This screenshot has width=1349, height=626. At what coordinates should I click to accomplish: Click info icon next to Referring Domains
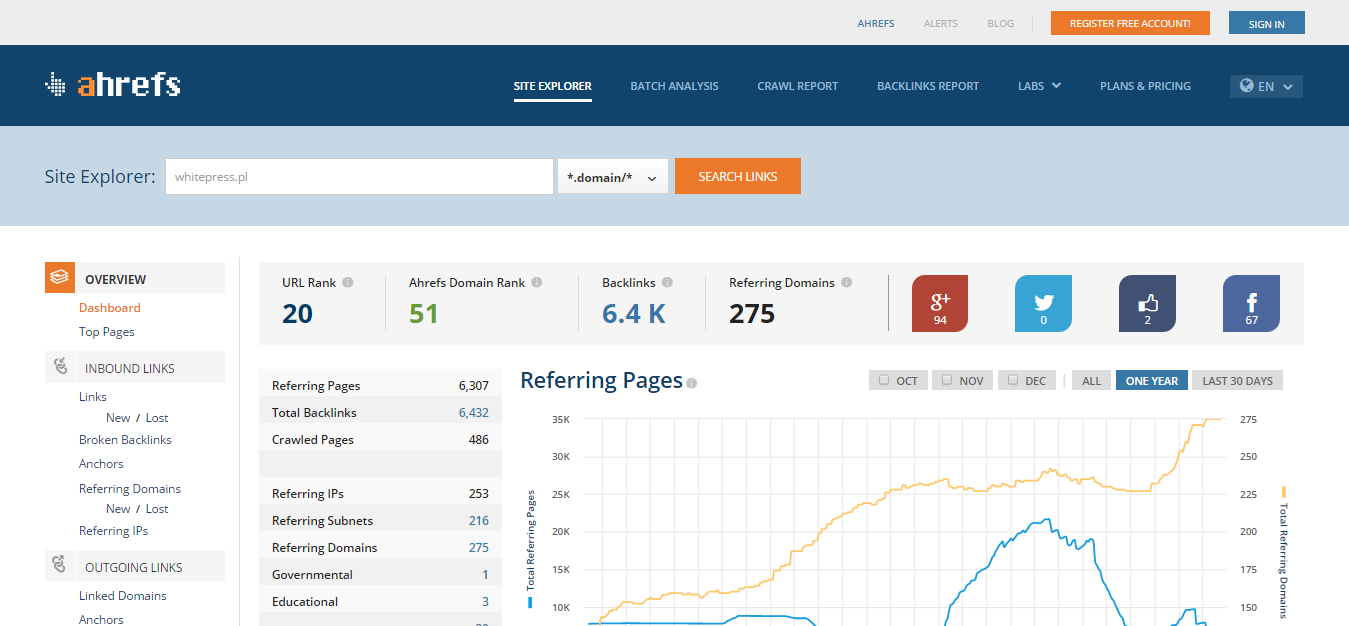pyautogui.click(x=847, y=283)
